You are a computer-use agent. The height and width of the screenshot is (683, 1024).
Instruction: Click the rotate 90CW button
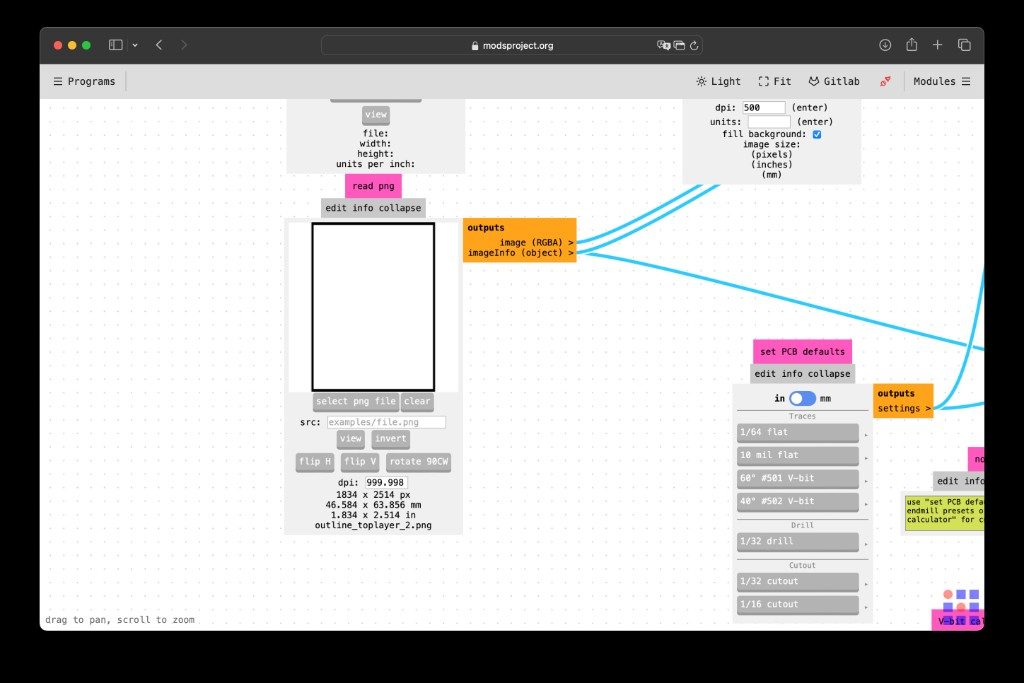(419, 462)
